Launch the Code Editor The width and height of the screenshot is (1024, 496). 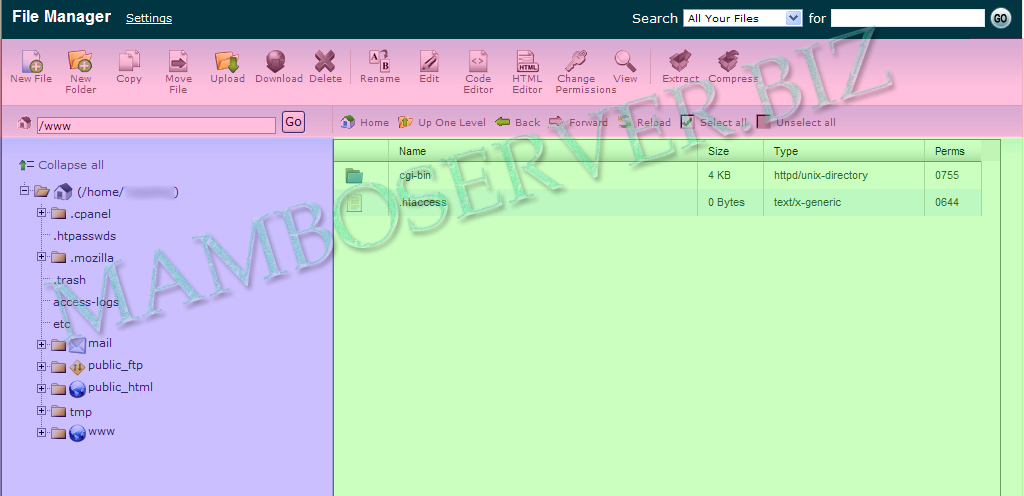pyautogui.click(x=478, y=72)
